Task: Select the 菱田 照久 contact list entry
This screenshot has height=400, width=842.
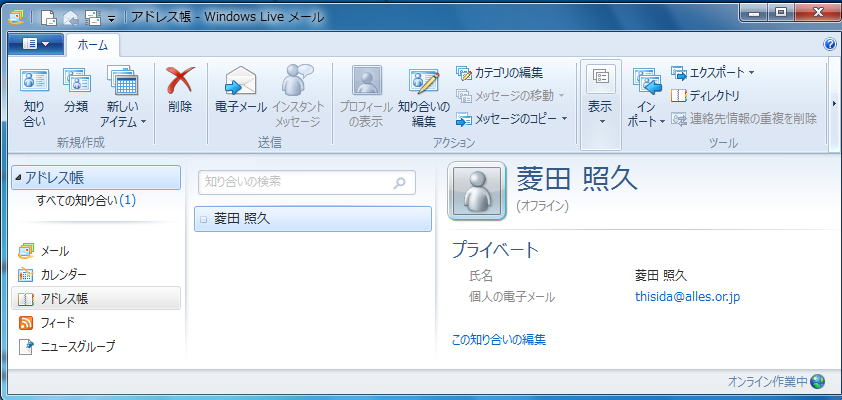Action: (x=313, y=219)
